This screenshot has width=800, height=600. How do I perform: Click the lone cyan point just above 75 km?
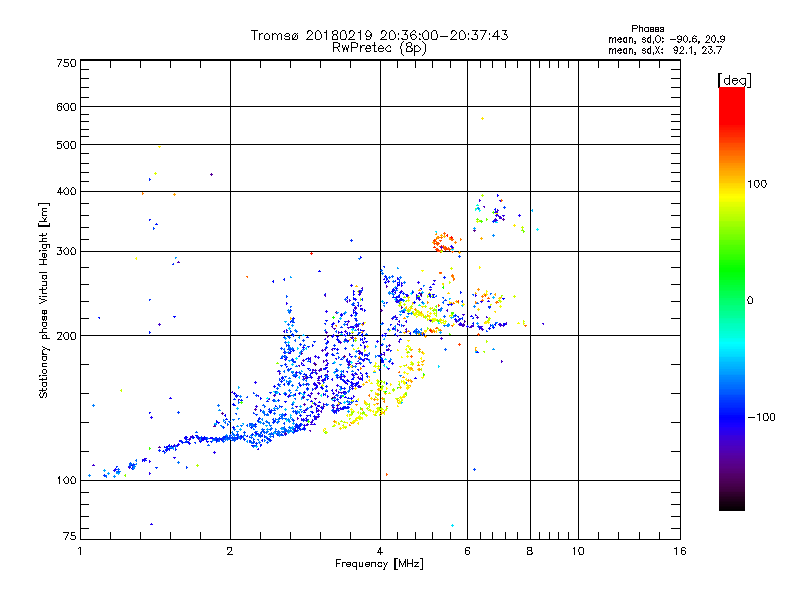pyautogui.click(x=452, y=526)
